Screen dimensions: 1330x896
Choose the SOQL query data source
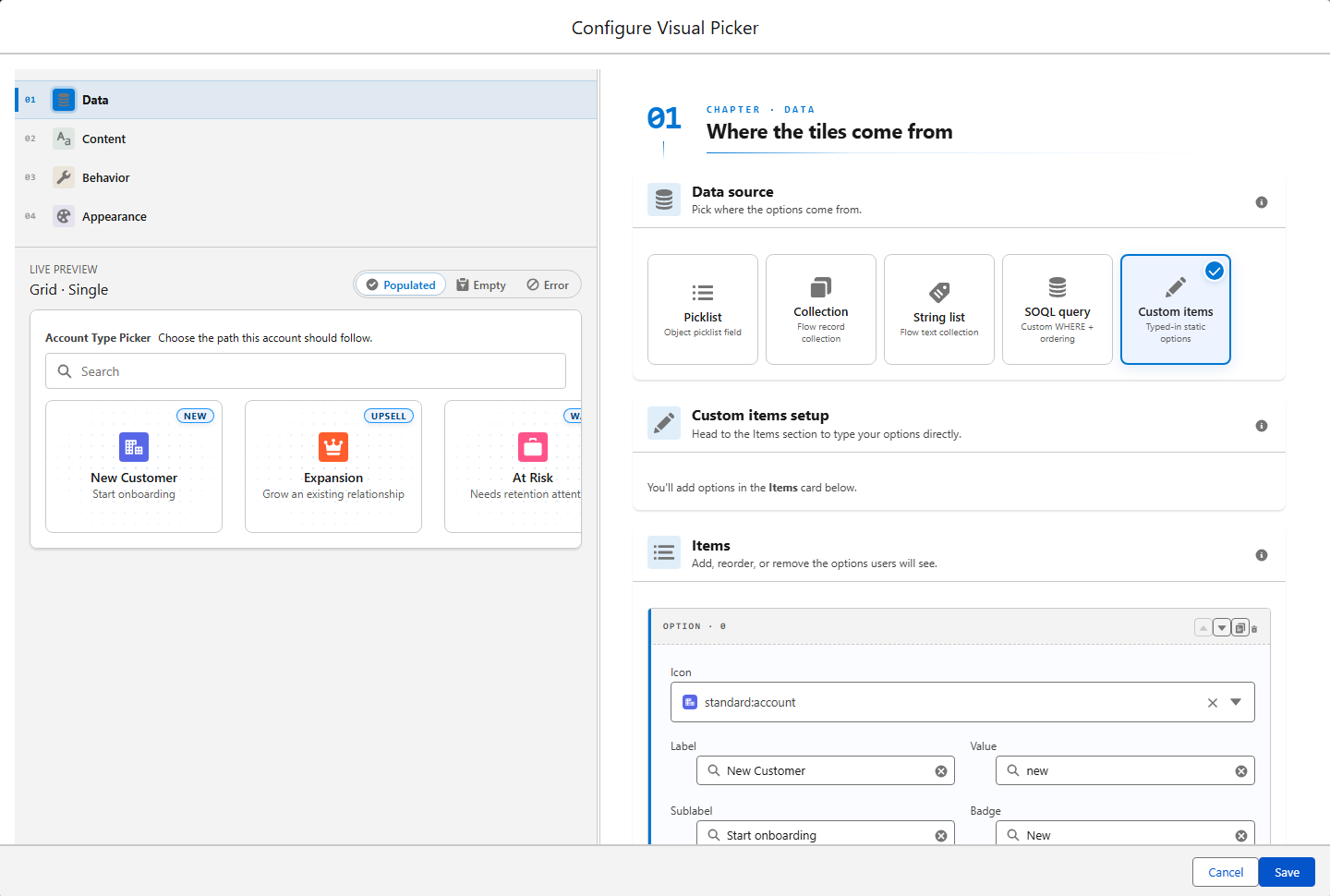coord(1058,309)
